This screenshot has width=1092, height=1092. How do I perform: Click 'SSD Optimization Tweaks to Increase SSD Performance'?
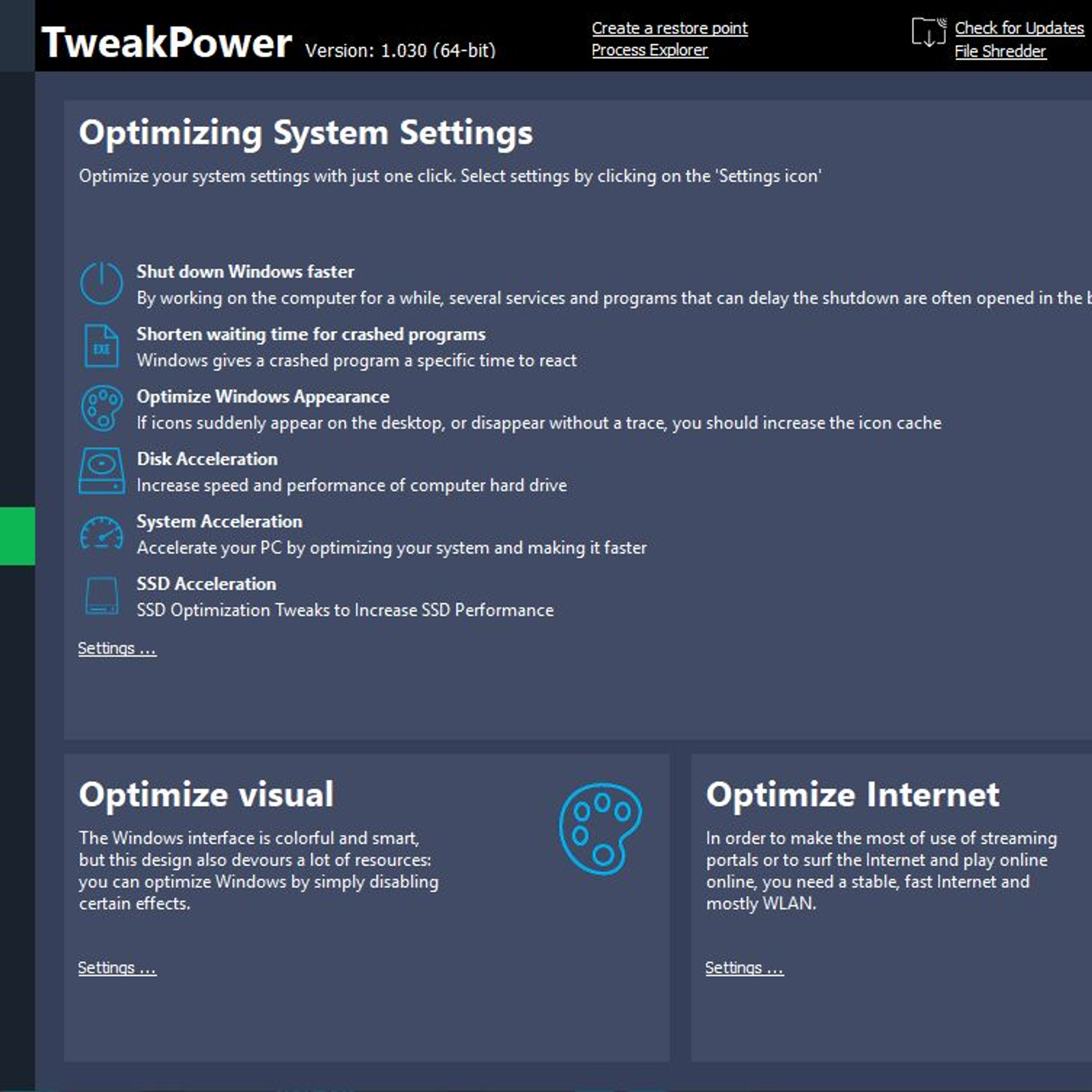pos(345,610)
